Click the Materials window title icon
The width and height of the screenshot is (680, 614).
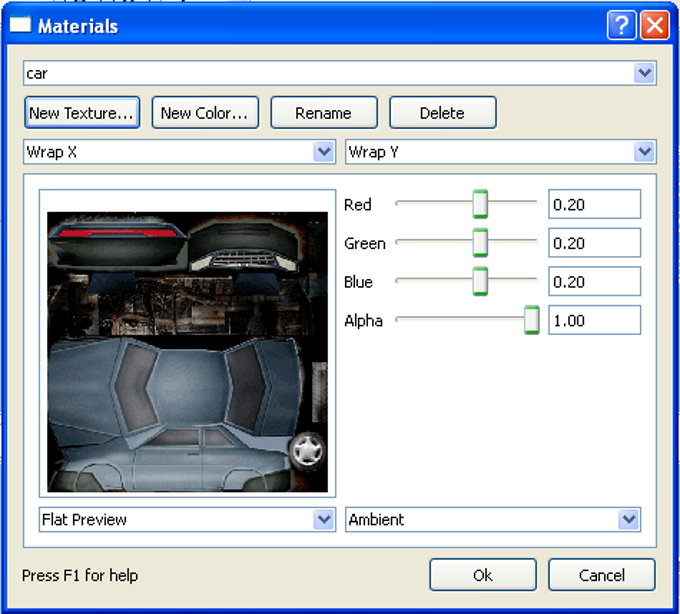click(x=20, y=24)
